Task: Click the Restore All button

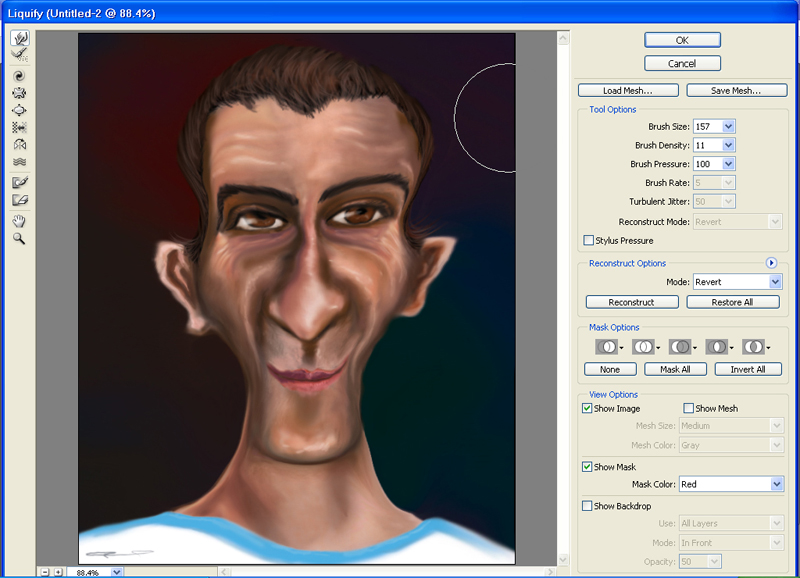Action: 733,302
